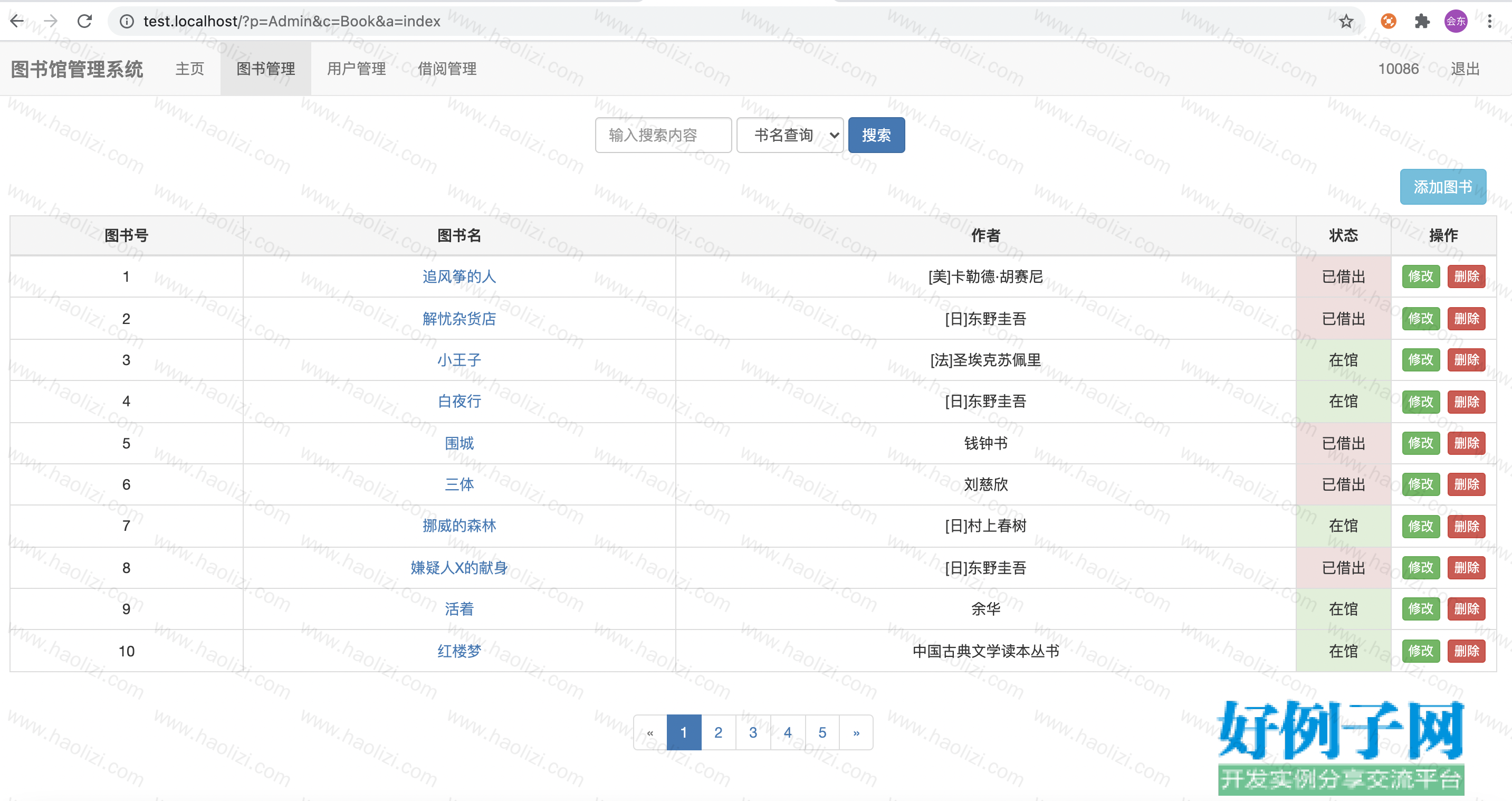The width and height of the screenshot is (1512, 801).
Task: Click 修改 for 追风筝的人
Action: tap(1420, 276)
